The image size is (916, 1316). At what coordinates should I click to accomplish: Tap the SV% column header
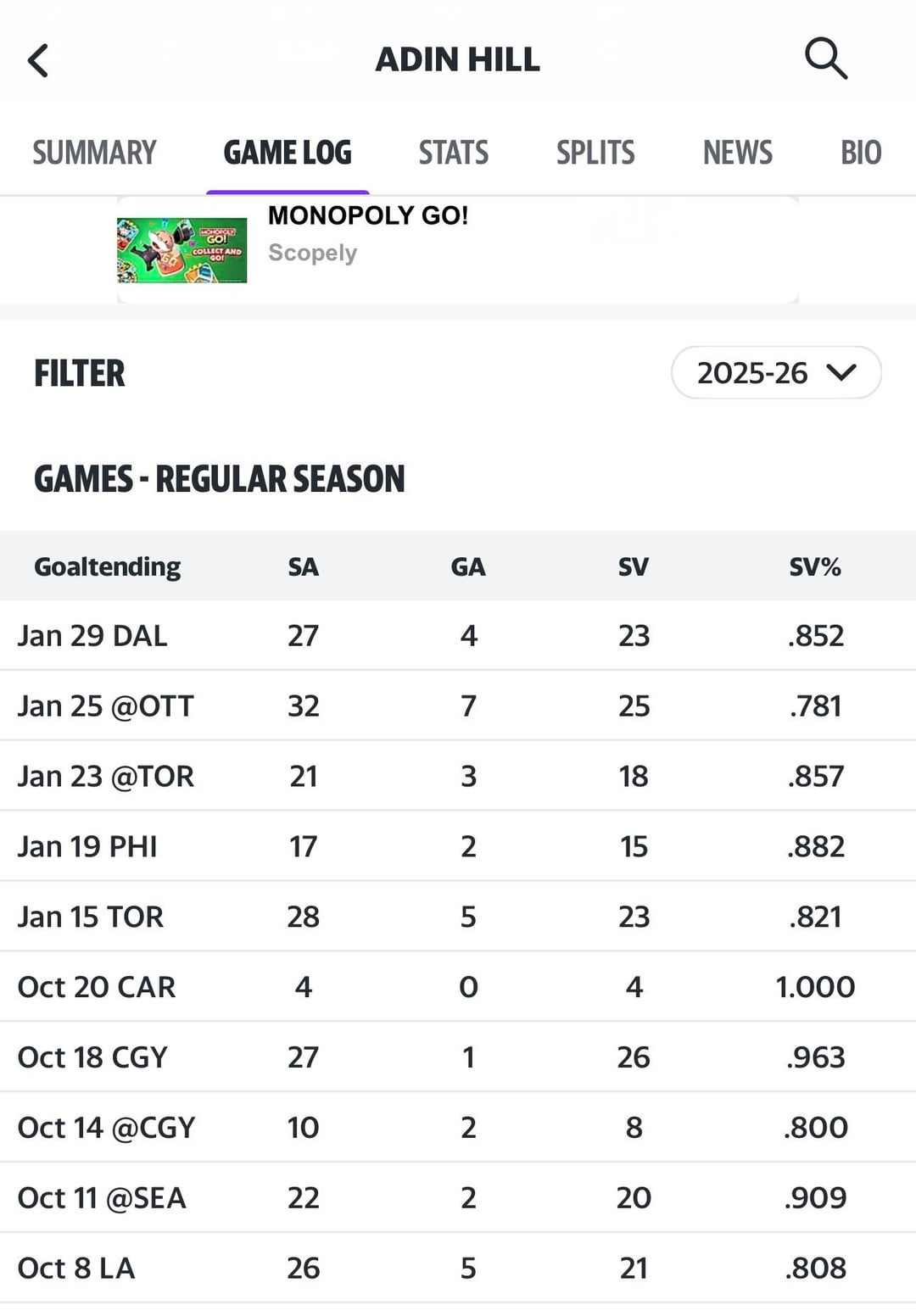[814, 566]
